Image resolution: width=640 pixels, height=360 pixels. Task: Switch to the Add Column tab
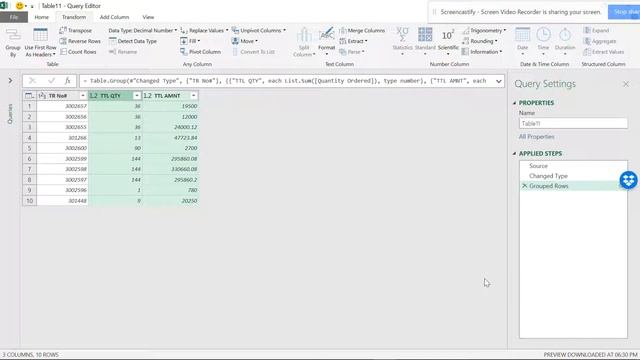tap(114, 17)
